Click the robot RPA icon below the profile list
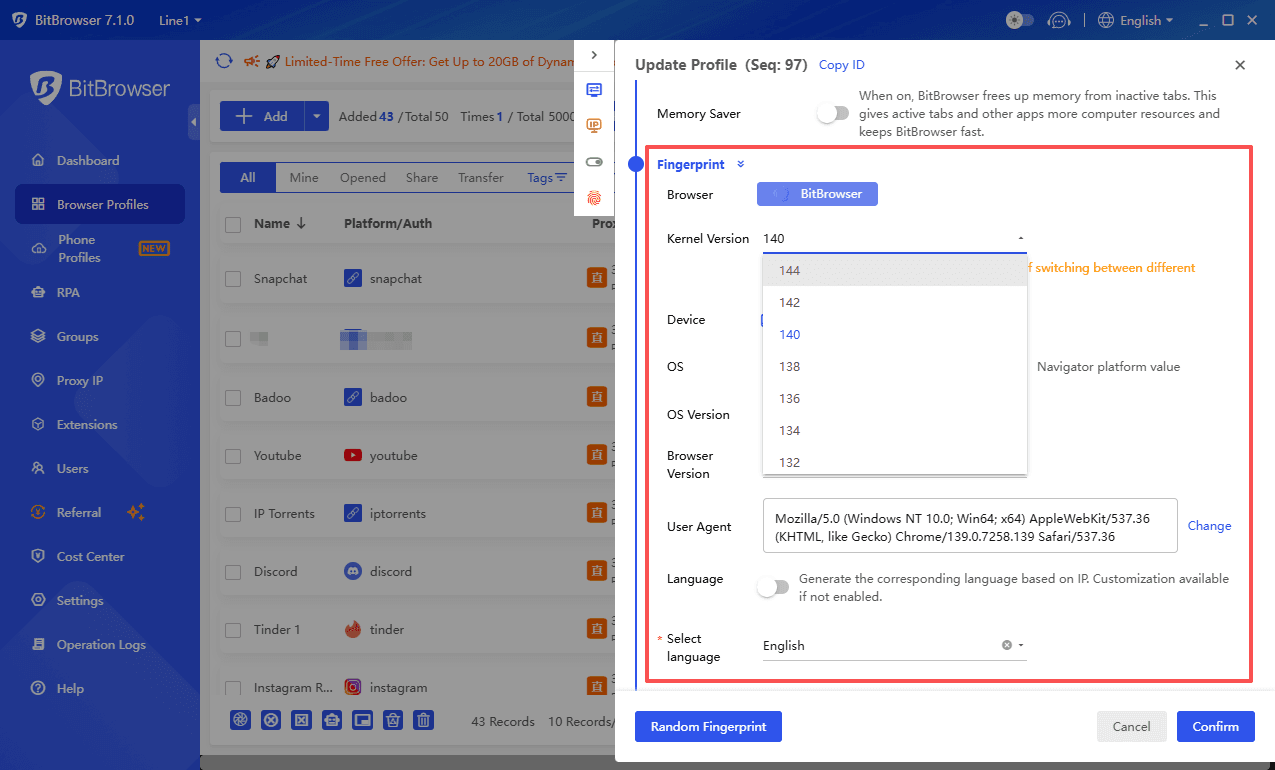The height and width of the screenshot is (770, 1275). (x=332, y=719)
